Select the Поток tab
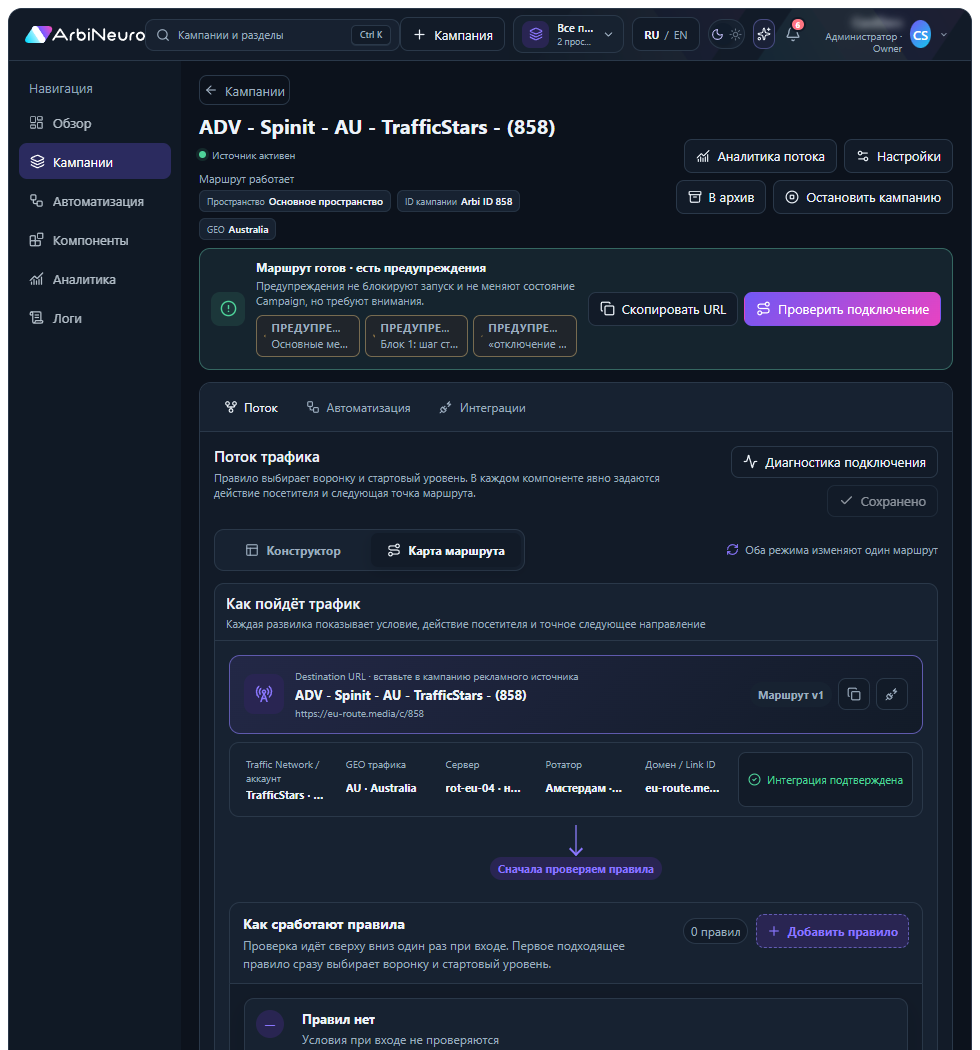This screenshot has width=980, height=1050. tap(251, 407)
